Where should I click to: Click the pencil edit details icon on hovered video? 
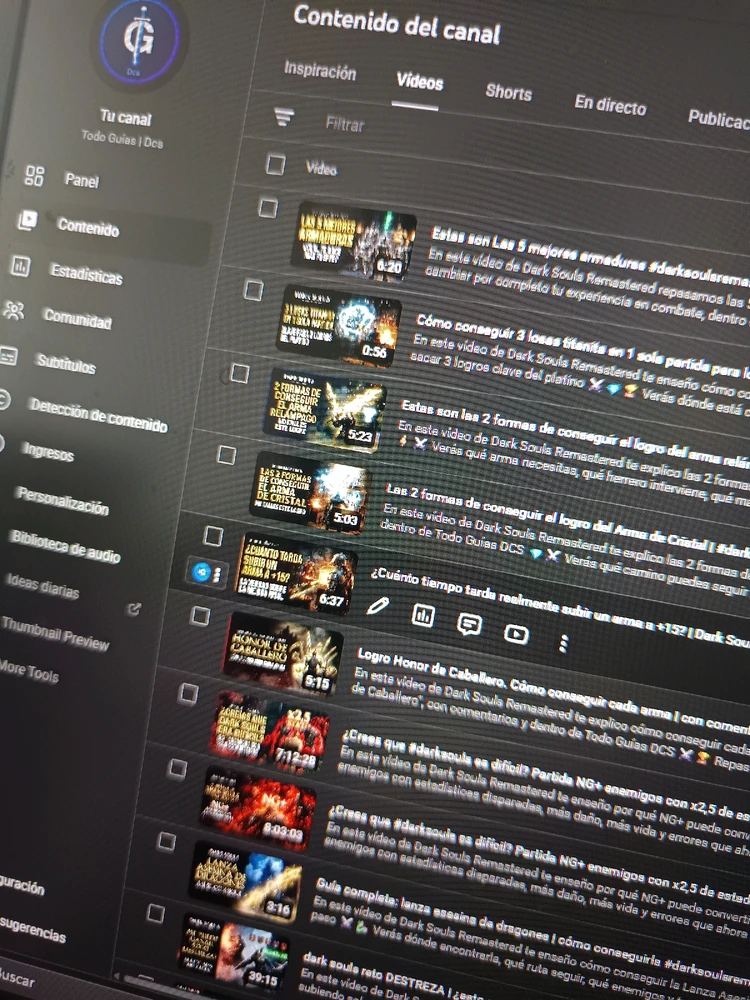[x=378, y=605]
